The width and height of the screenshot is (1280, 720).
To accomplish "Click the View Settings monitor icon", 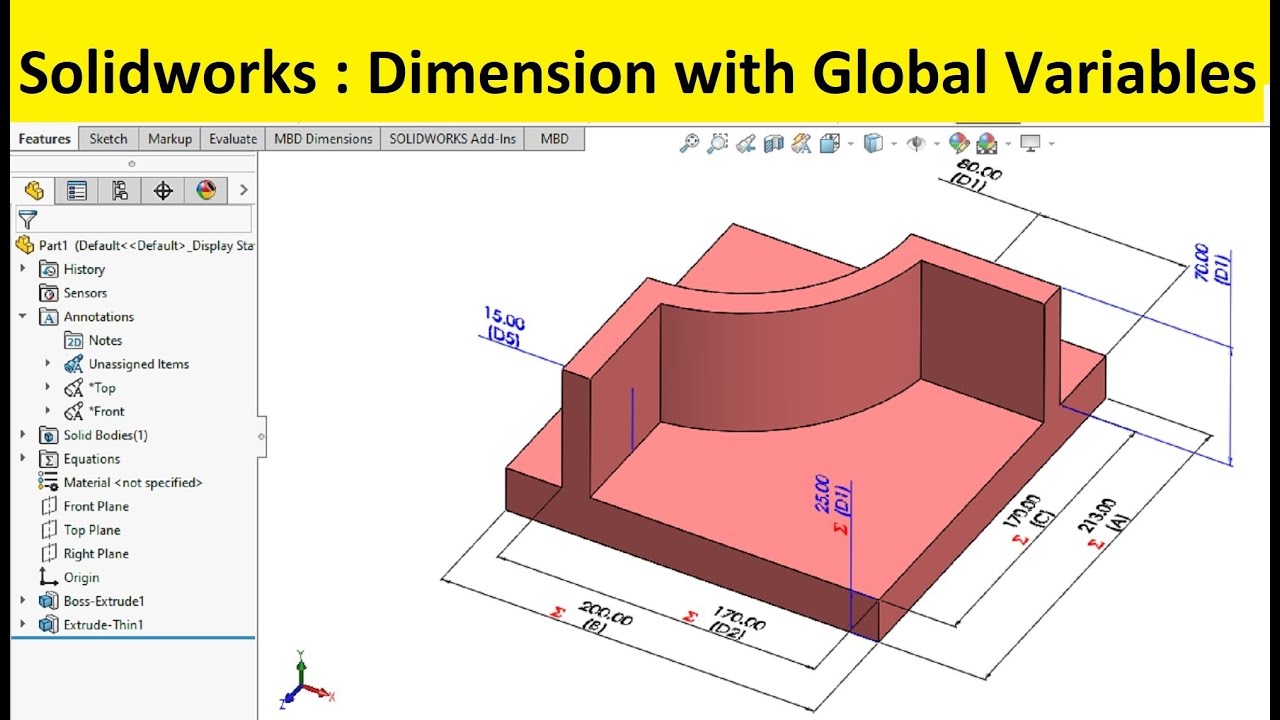I will point(1030,143).
